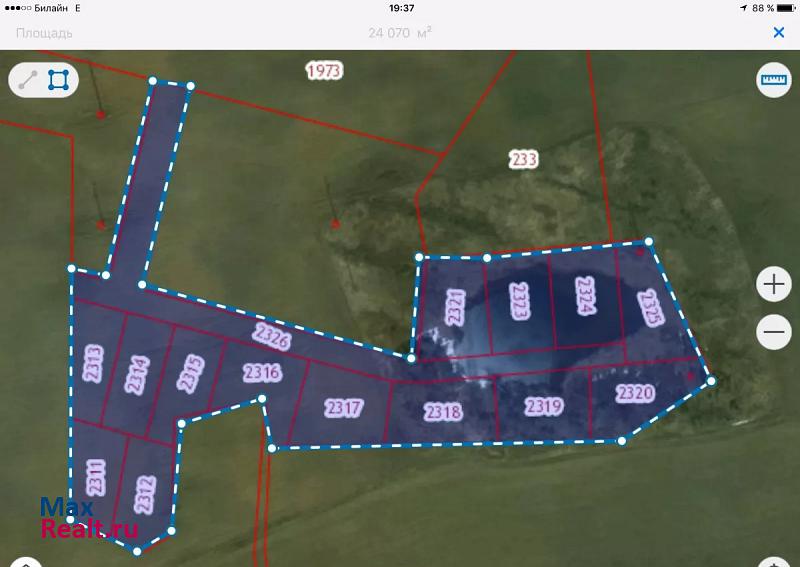Zoom out on the map
This screenshot has height=567, width=800.
[774, 331]
